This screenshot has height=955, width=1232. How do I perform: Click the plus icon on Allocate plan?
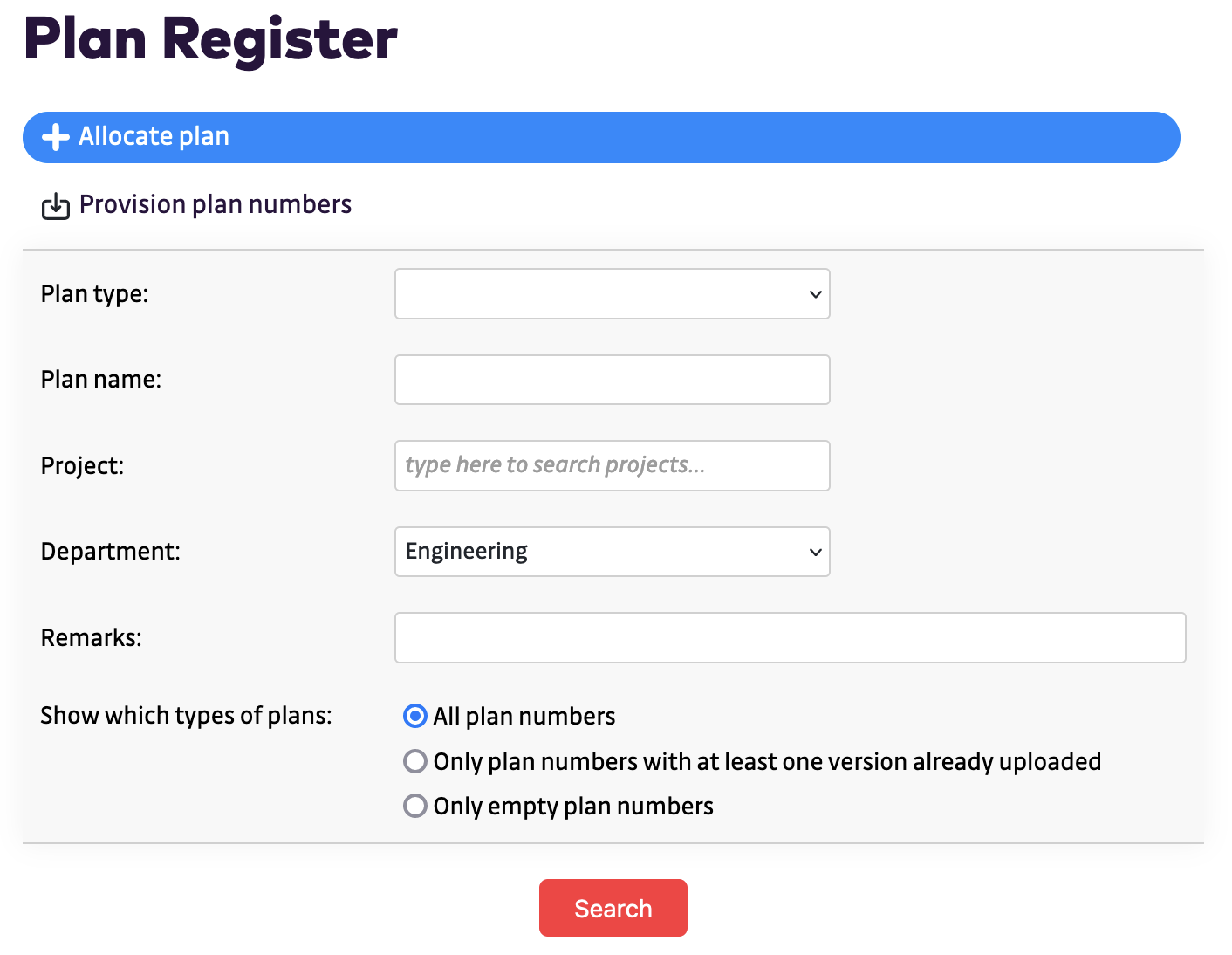(x=56, y=137)
